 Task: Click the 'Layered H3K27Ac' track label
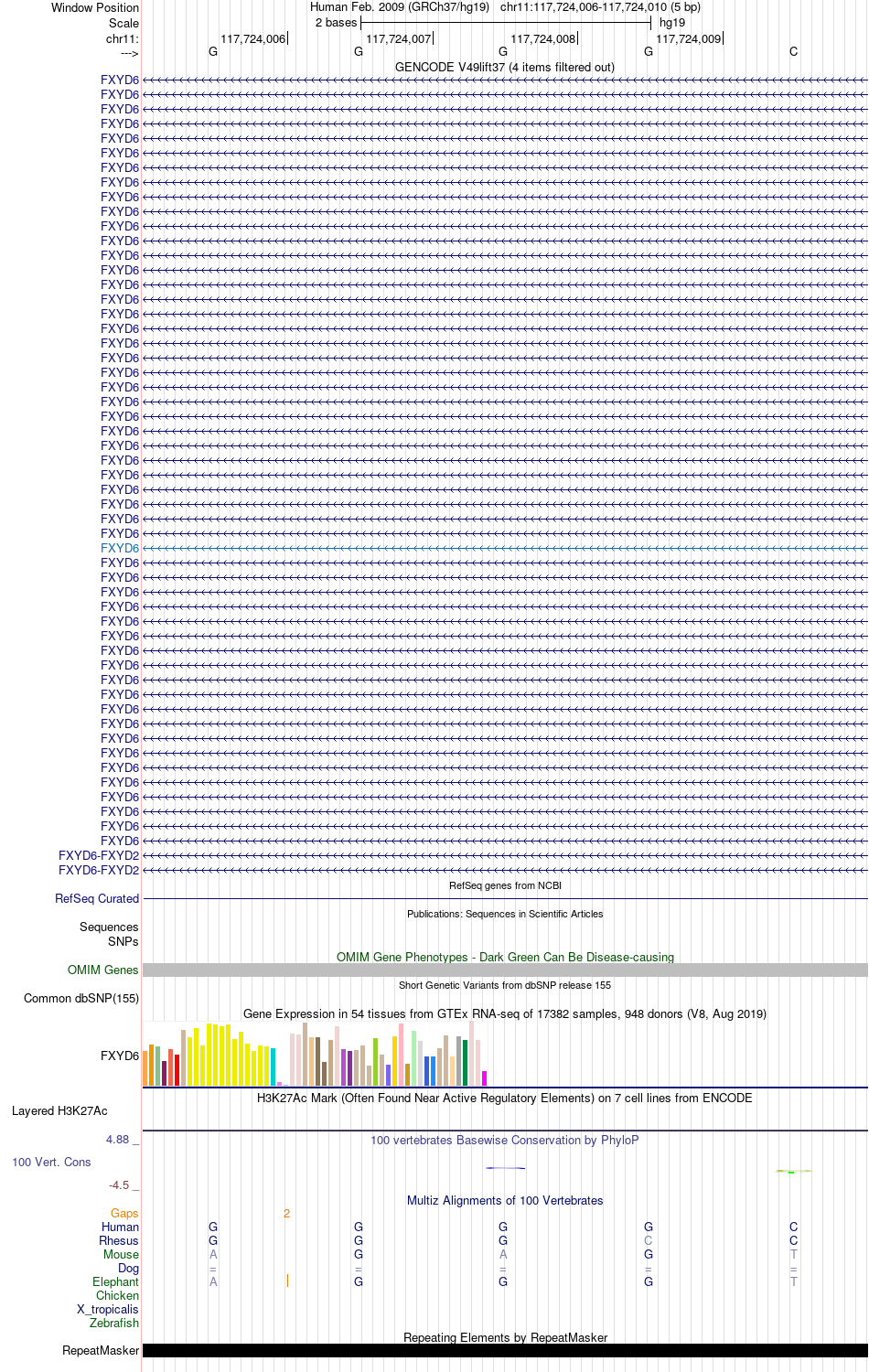(59, 1111)
